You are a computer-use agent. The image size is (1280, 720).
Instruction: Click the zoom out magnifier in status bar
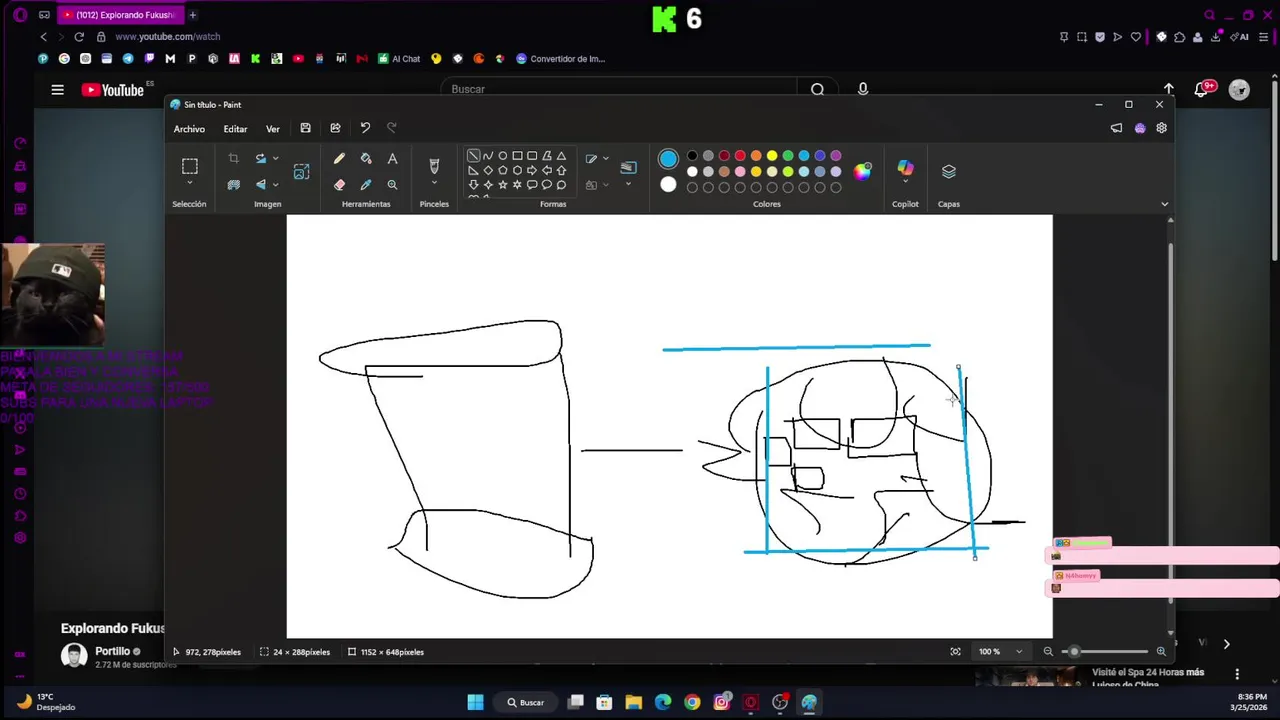click(1048, 652)
